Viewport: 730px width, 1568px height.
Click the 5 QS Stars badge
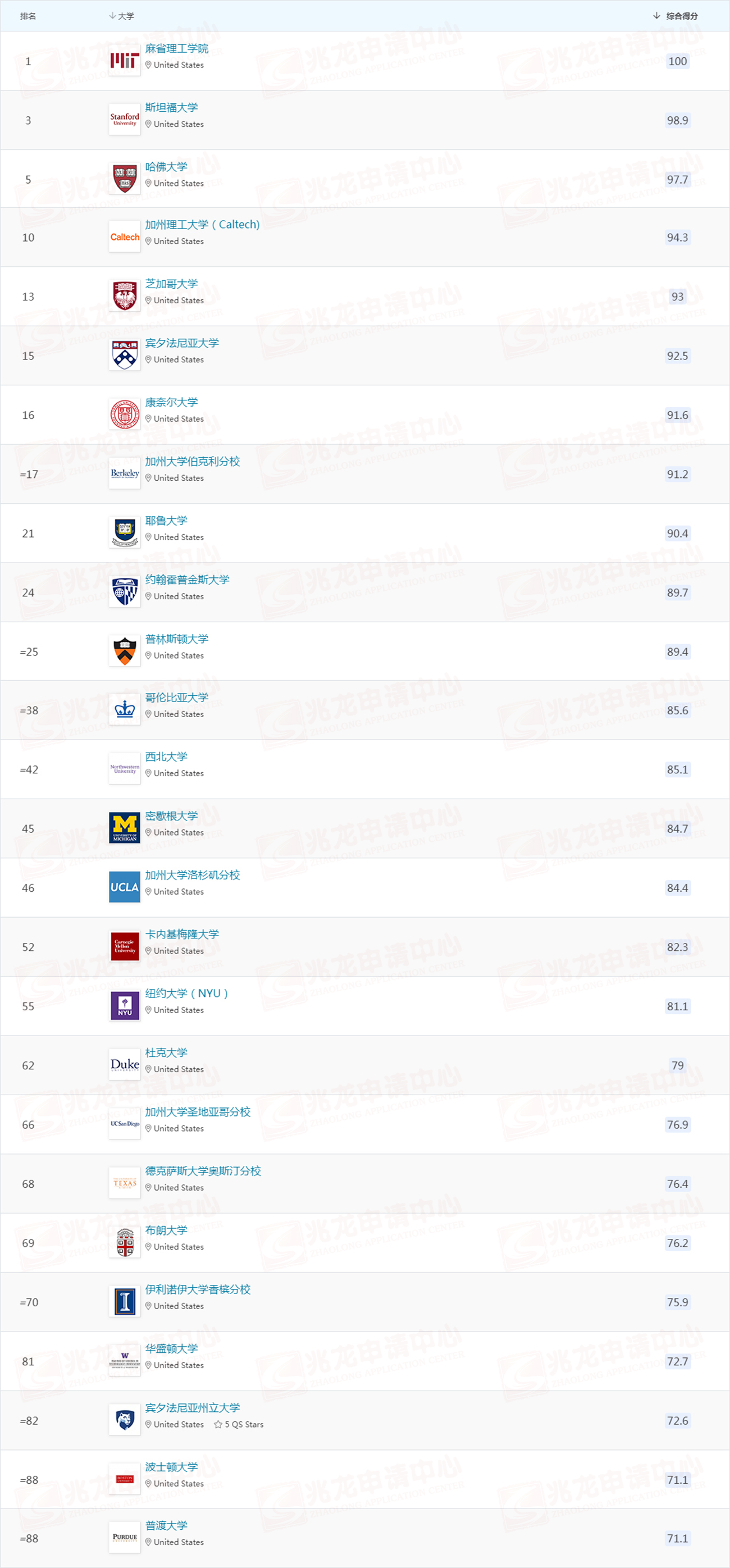coord(239,1424)
